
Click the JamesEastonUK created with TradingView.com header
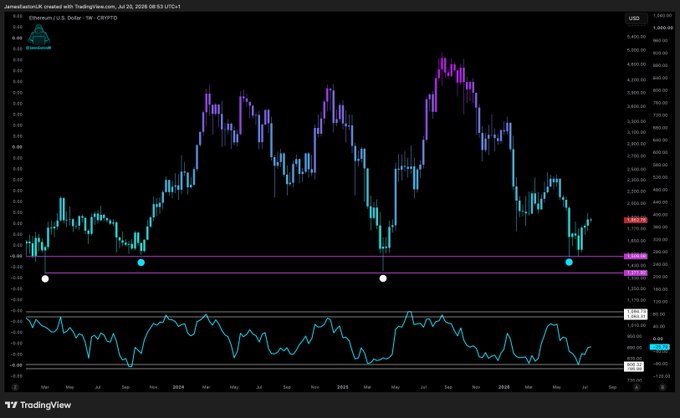click(x=92, y=7)
